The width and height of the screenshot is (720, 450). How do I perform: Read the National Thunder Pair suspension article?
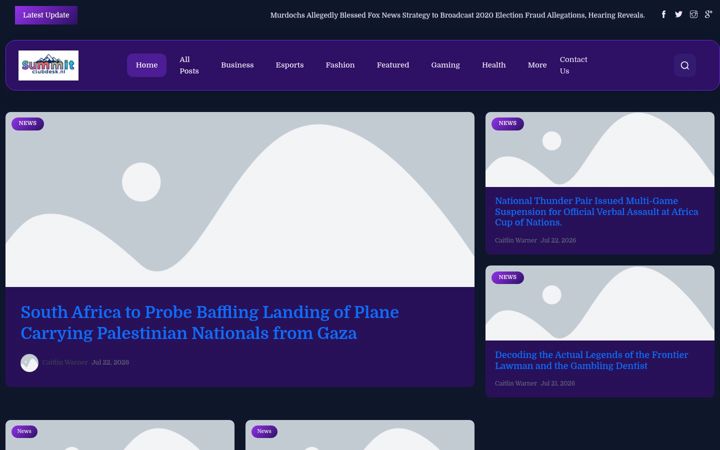[596, 212]
